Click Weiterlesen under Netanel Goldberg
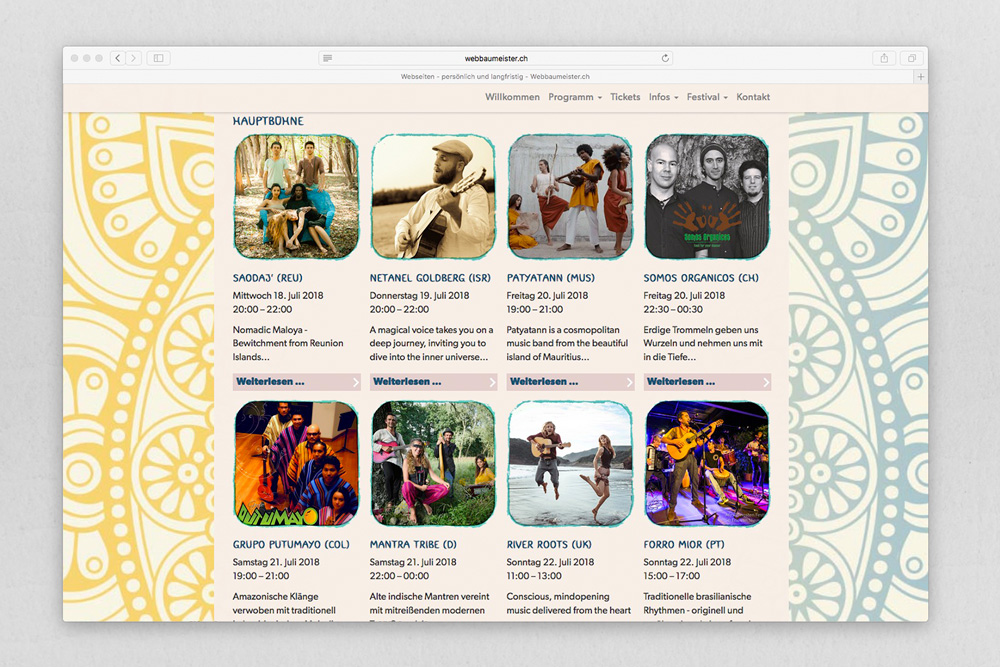Viewport: 1000px width, 667px height. point(433,382)
